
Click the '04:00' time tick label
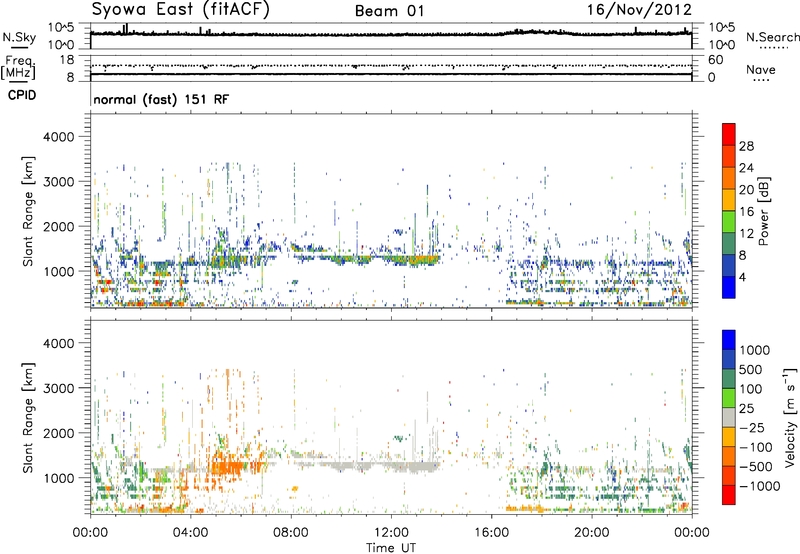coord(190,533)
